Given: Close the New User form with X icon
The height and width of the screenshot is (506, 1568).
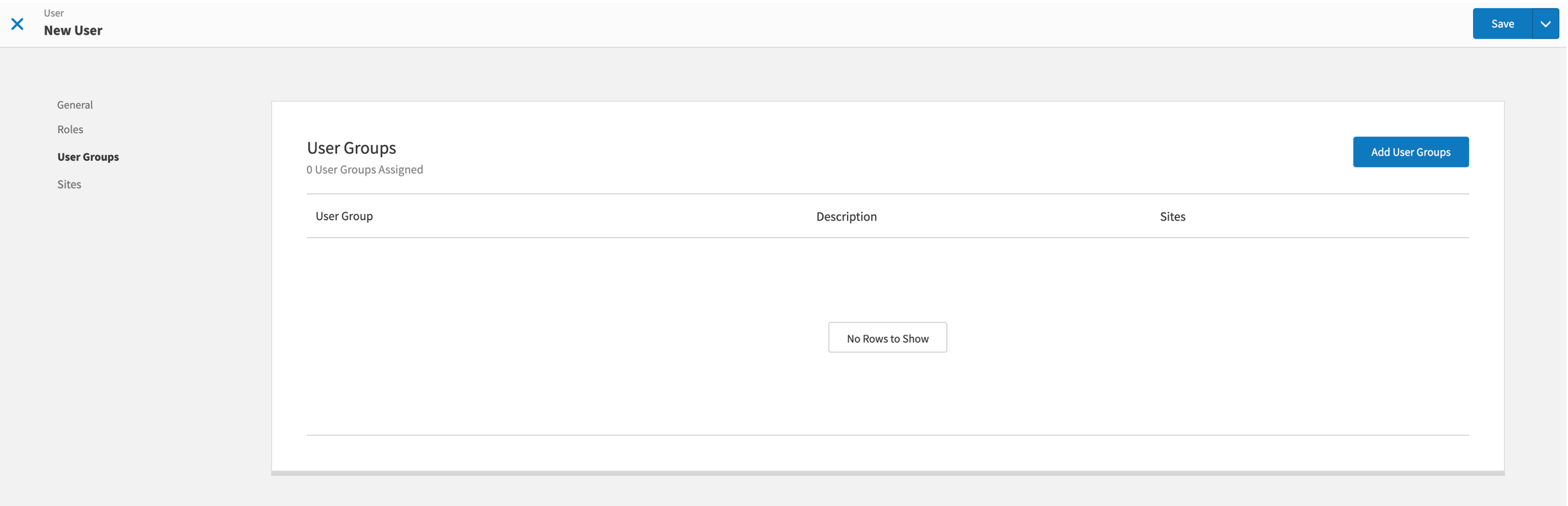Looking at the screenshot, I should (17, 24).
